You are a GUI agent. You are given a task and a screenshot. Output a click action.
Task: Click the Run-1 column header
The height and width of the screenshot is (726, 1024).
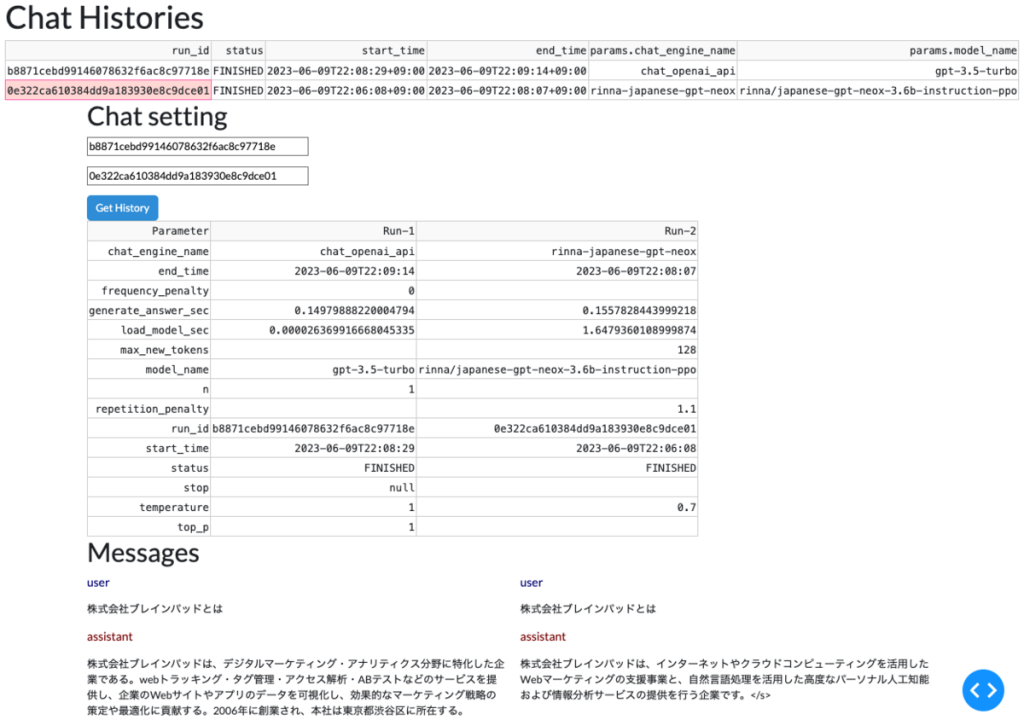313,230
